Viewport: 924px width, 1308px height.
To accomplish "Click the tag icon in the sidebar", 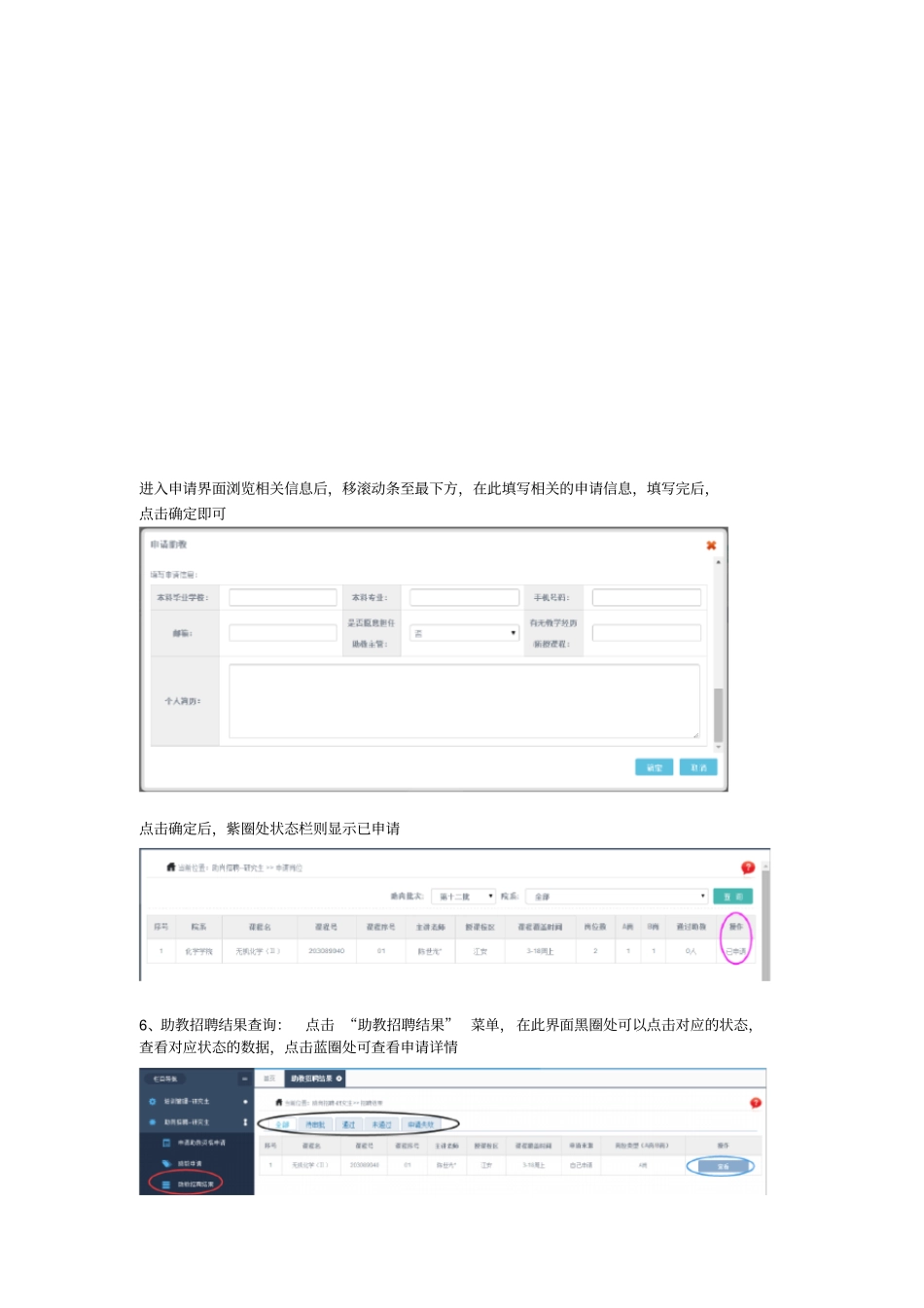I will pyautogui.click(x=166, y=1163).
